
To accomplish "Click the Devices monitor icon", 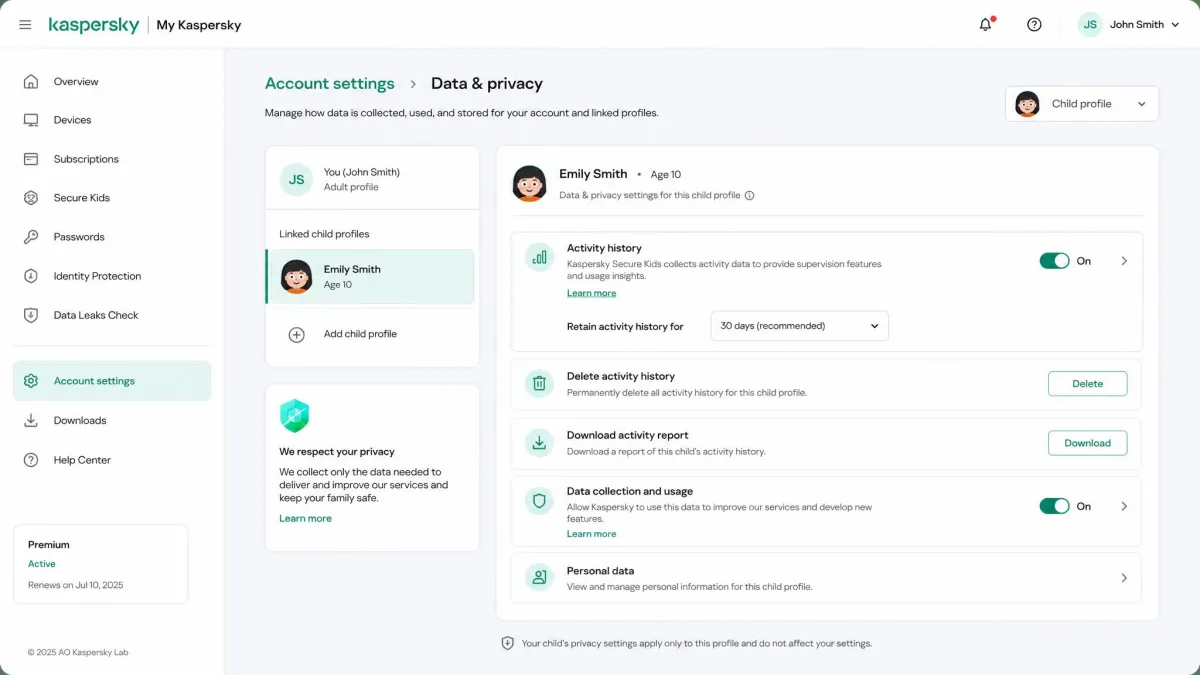I will tap(31, 120).
